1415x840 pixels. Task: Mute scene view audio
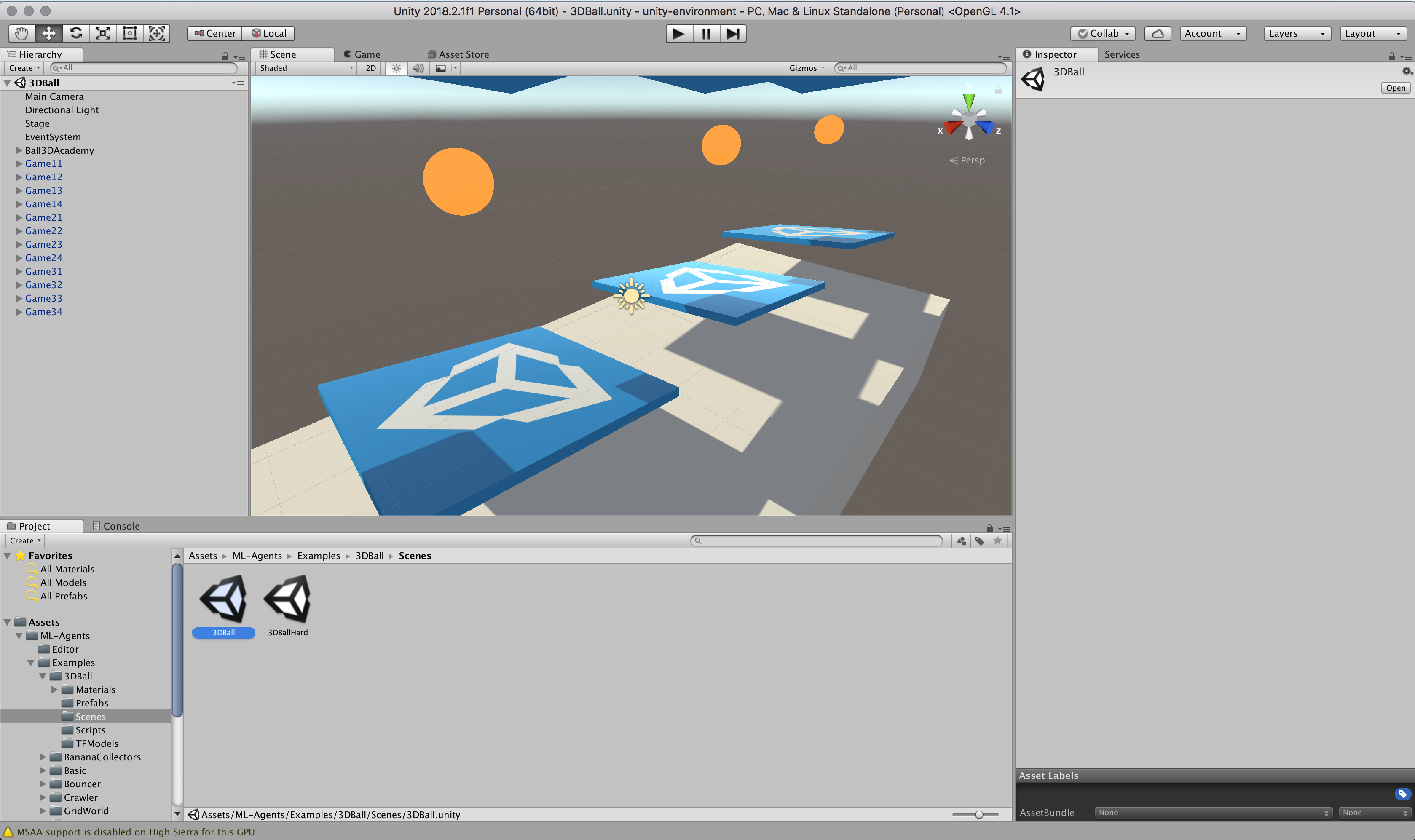pos(418,68)
